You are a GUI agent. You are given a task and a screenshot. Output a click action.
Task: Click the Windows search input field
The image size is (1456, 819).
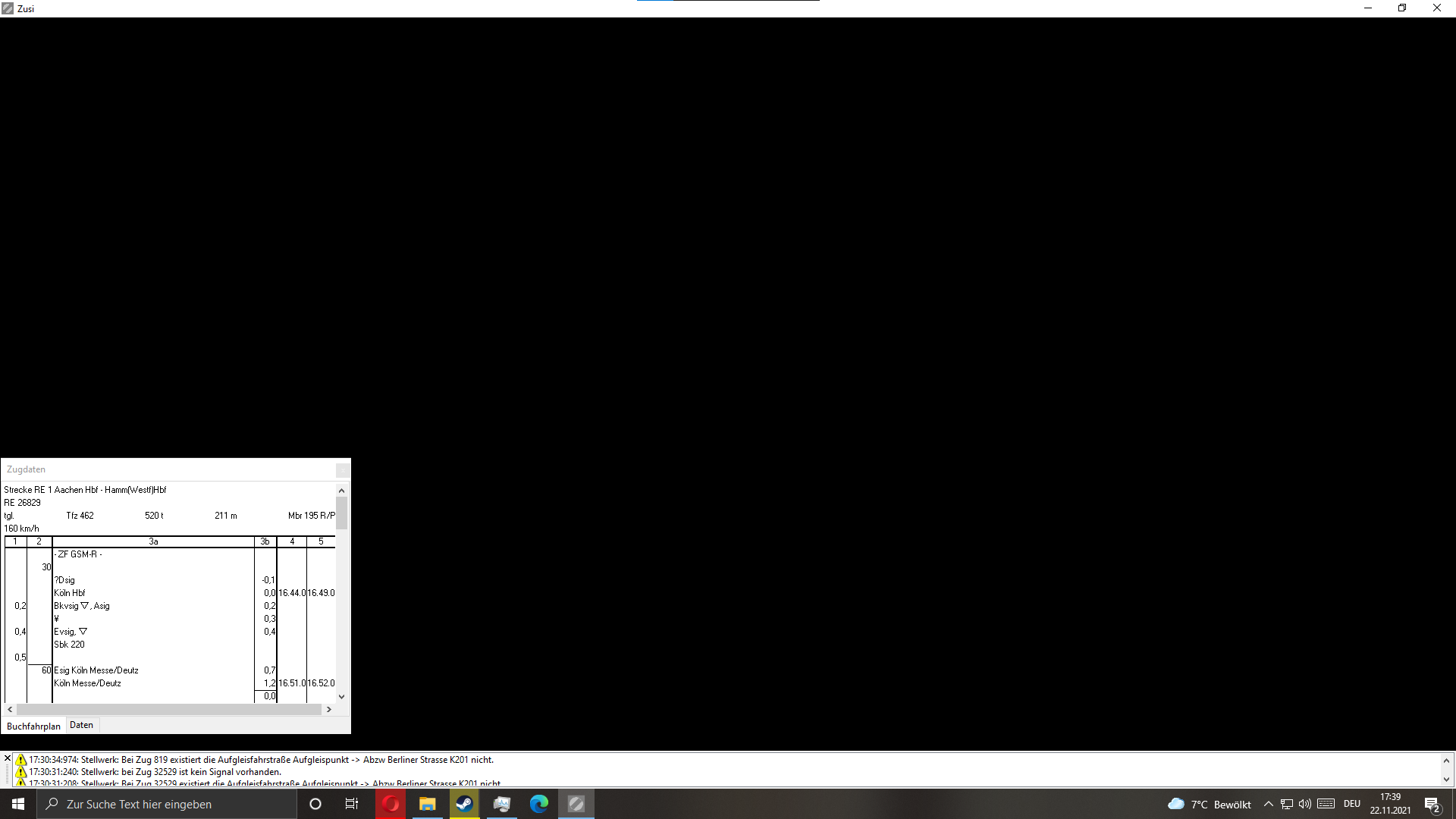(167, 804)
